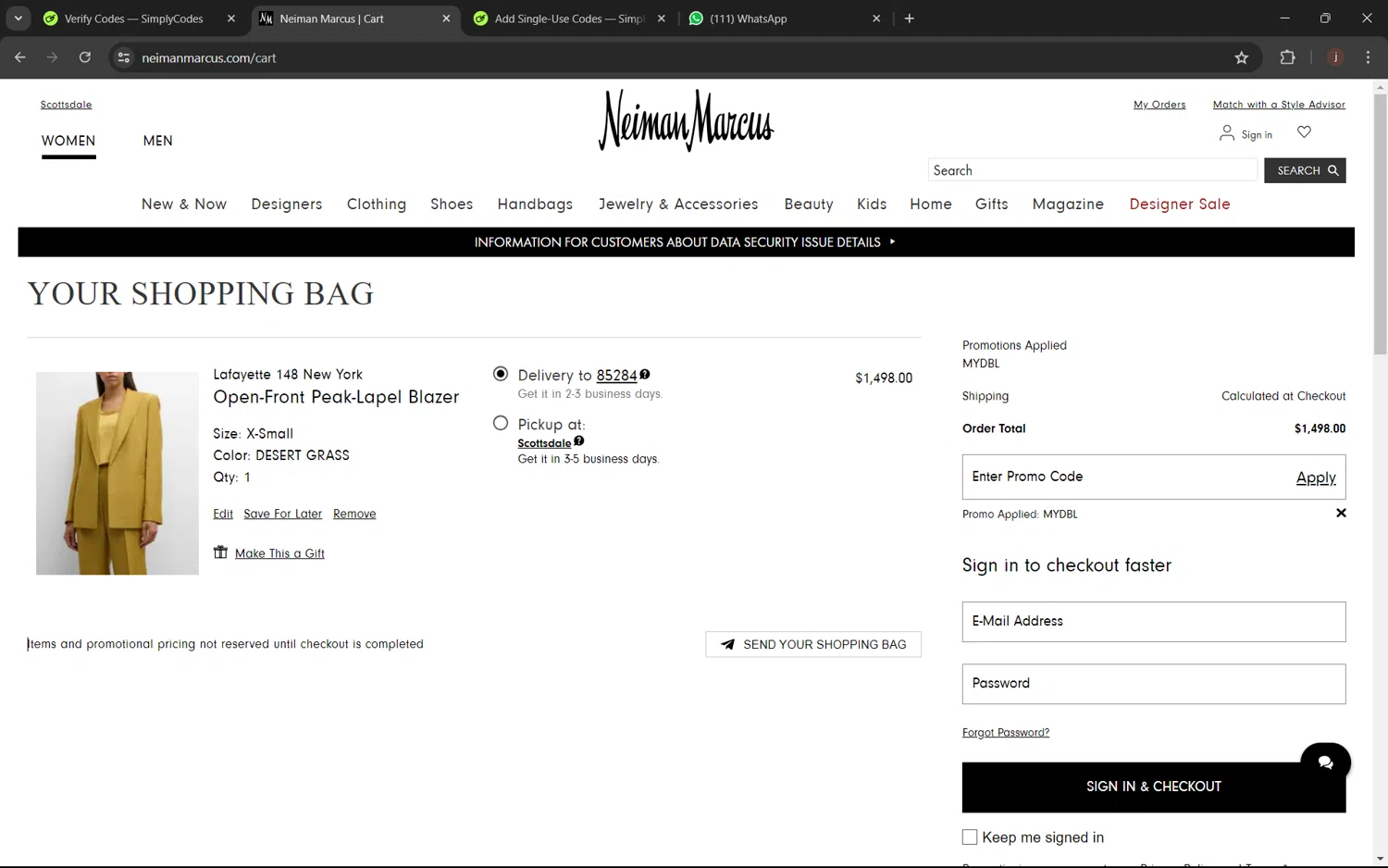This screenshot has height=868, width=1388.
Task: Open the Magazine menu
Action: pyautogui.click(x=1068, y=205)
